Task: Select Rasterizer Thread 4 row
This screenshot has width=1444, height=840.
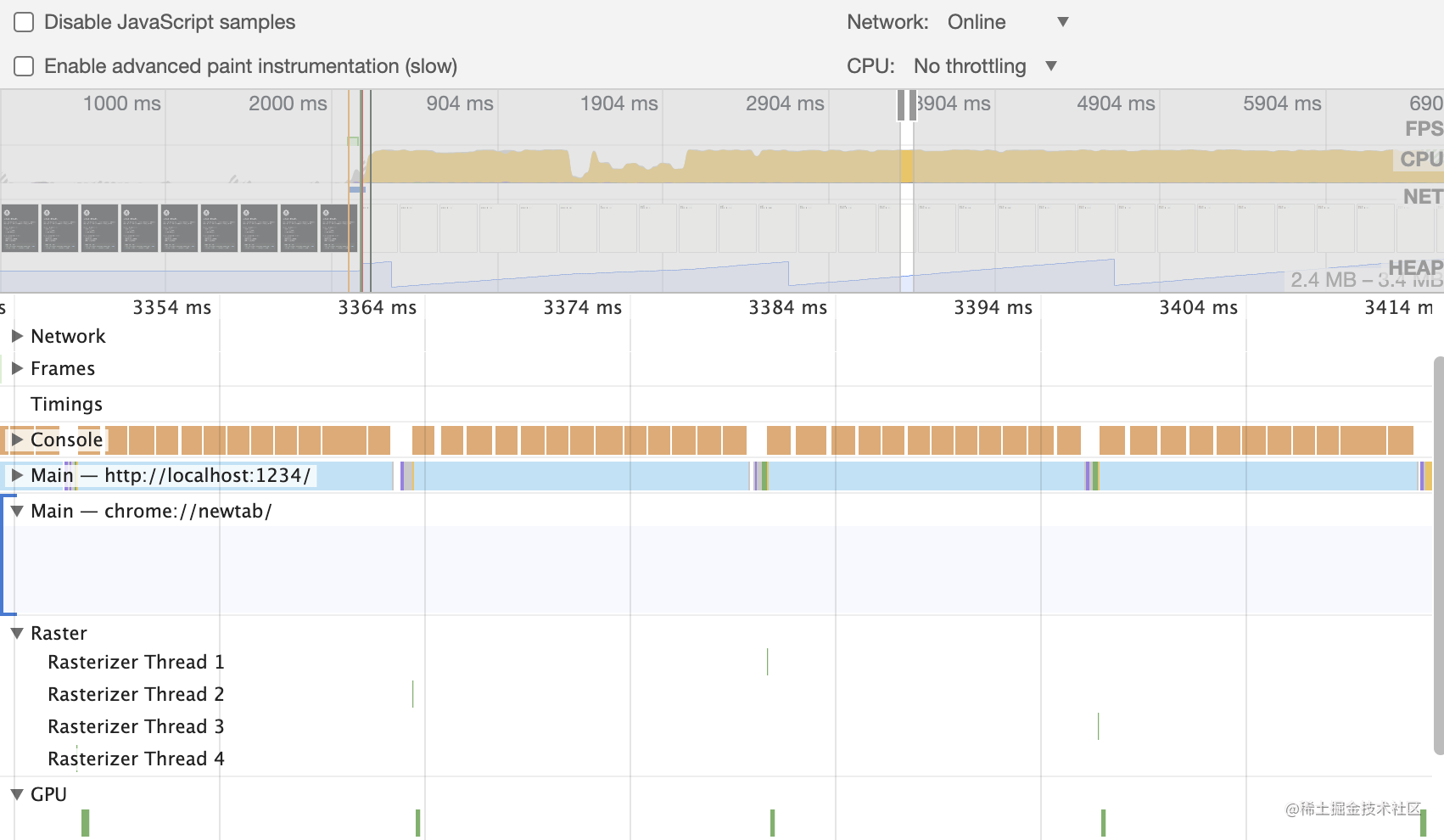Action: pyautogui.click(x=136, y=759)
